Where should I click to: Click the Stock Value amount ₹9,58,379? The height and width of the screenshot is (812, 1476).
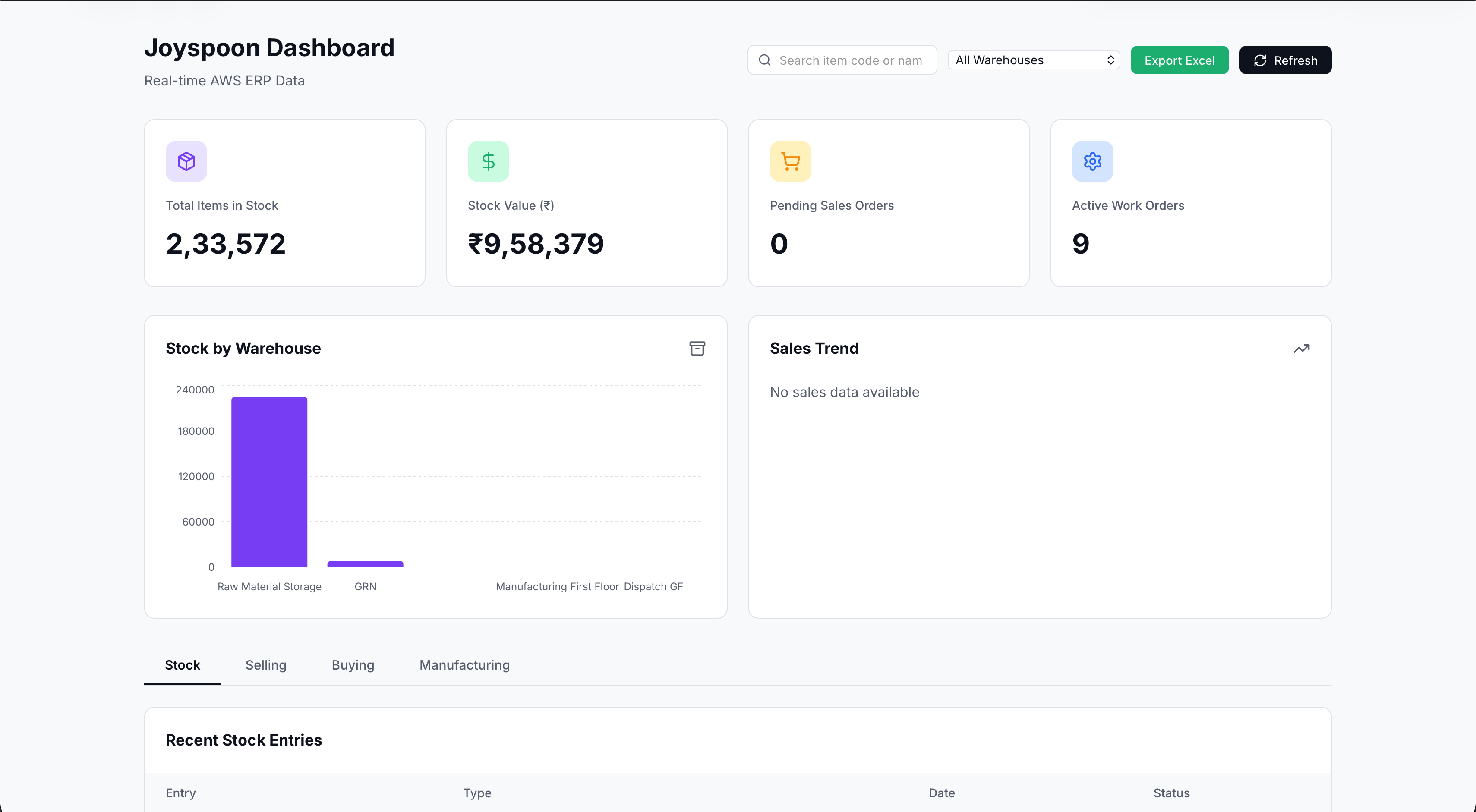pos(536,244)
